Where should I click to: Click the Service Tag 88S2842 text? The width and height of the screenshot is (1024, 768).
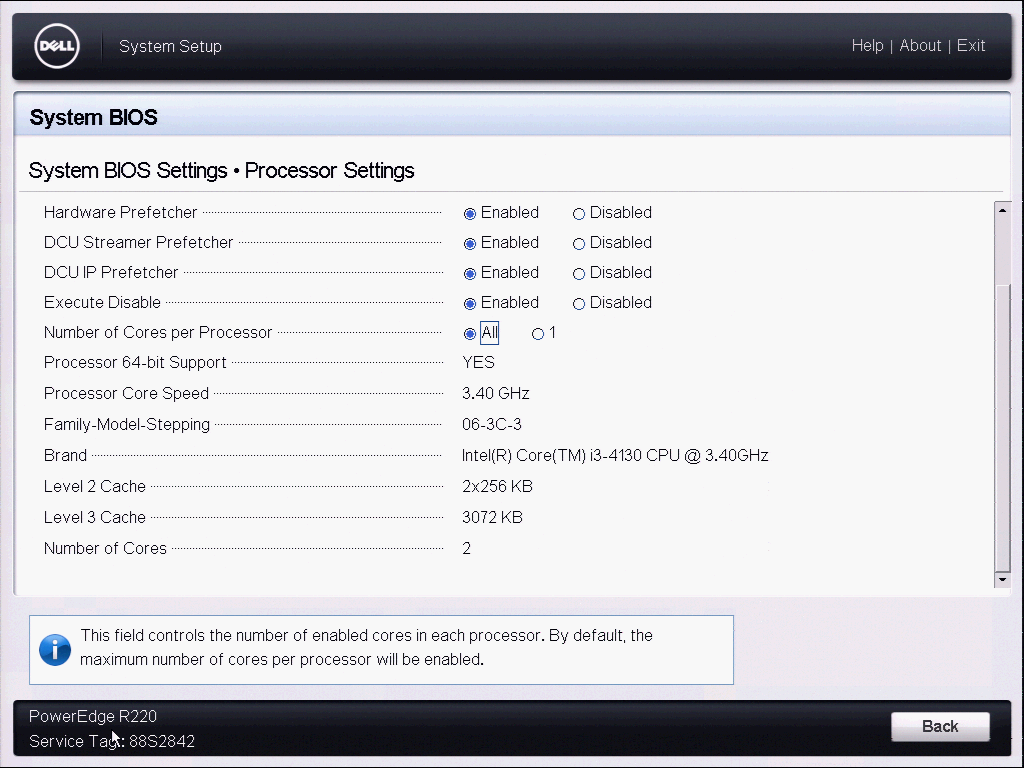[112, 741]
